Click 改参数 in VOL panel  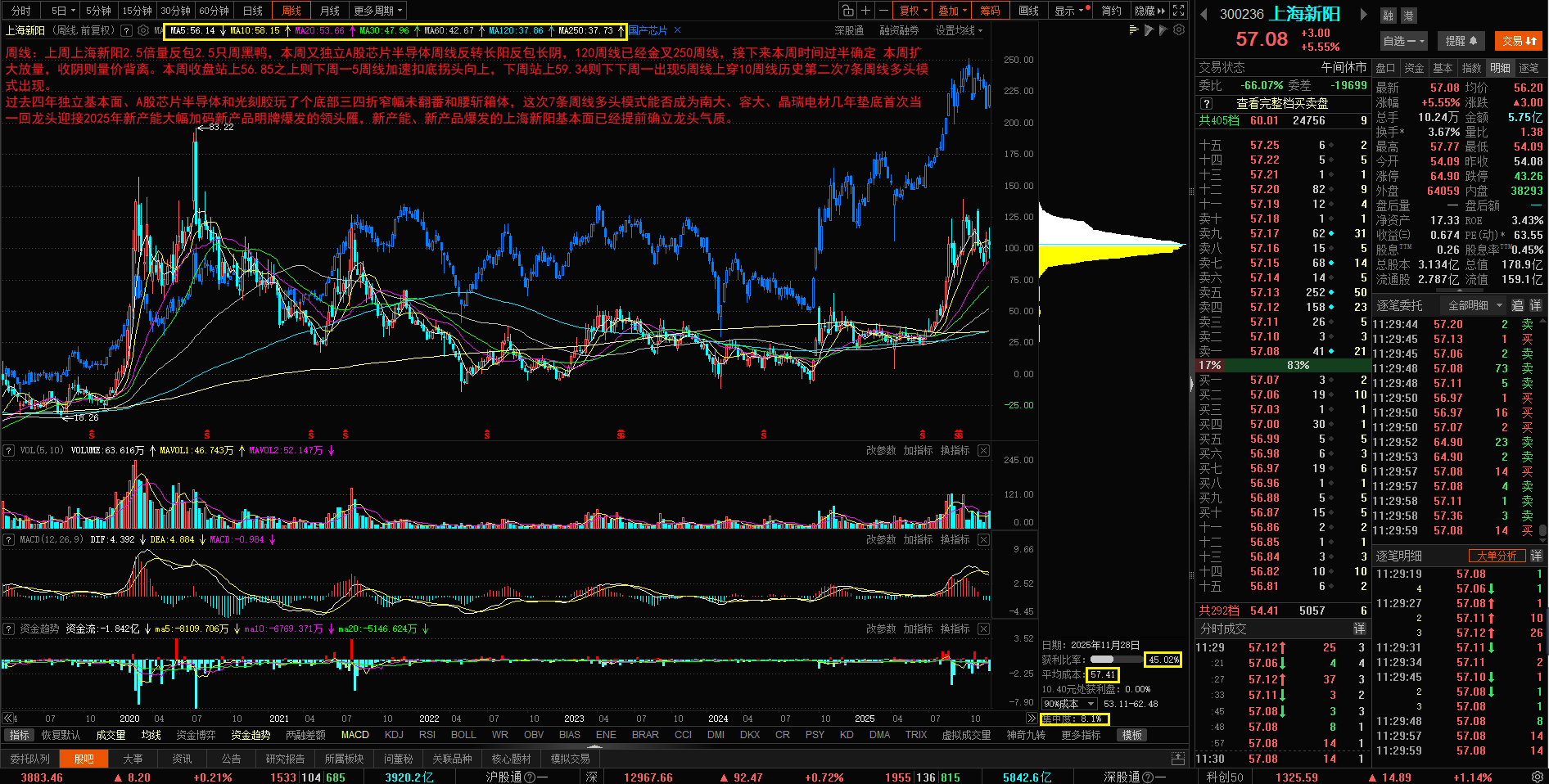(x=881, y=451)
